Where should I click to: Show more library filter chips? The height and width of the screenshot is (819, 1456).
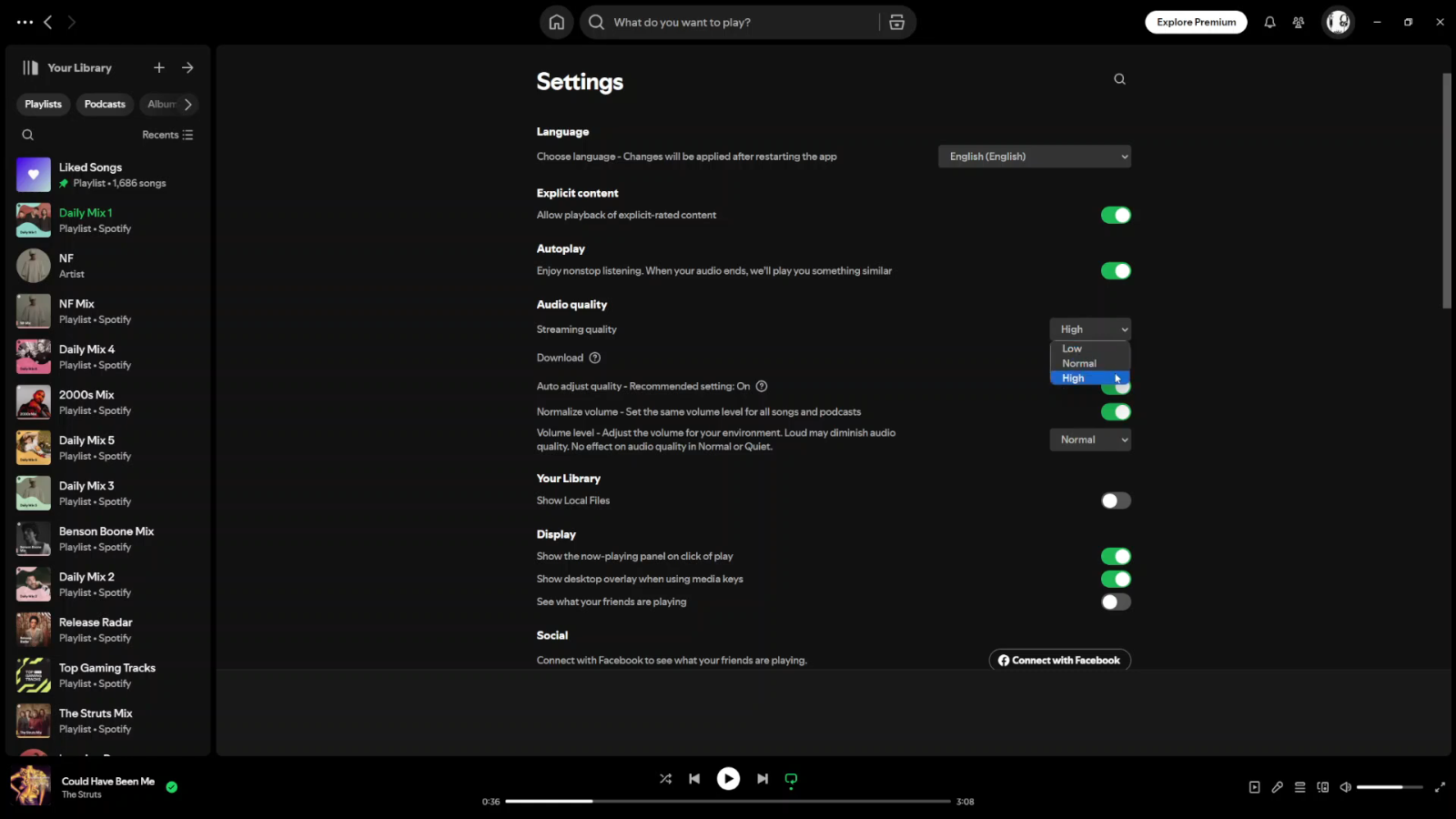click(x=188, y=105)
